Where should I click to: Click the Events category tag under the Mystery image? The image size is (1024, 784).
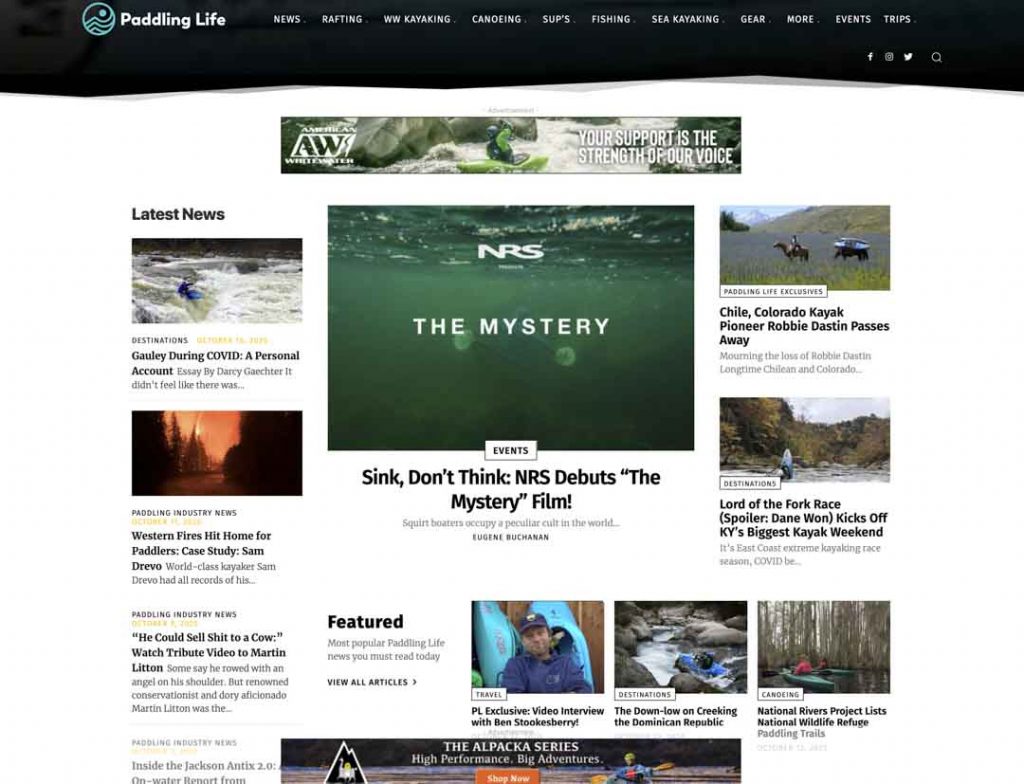511,450
